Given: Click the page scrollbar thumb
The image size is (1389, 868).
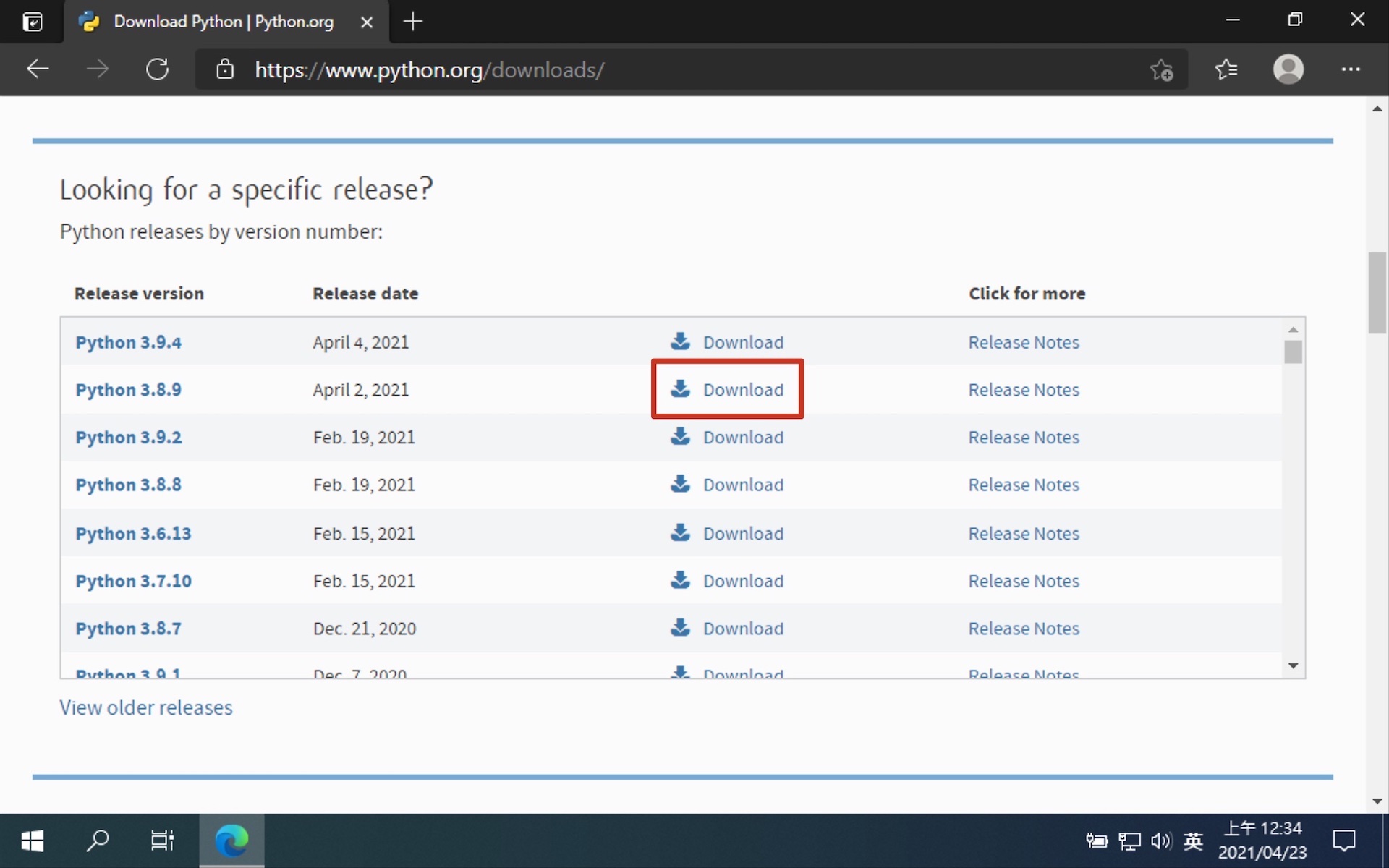Looking at the screenshot, I should (x=1377, y=293).
